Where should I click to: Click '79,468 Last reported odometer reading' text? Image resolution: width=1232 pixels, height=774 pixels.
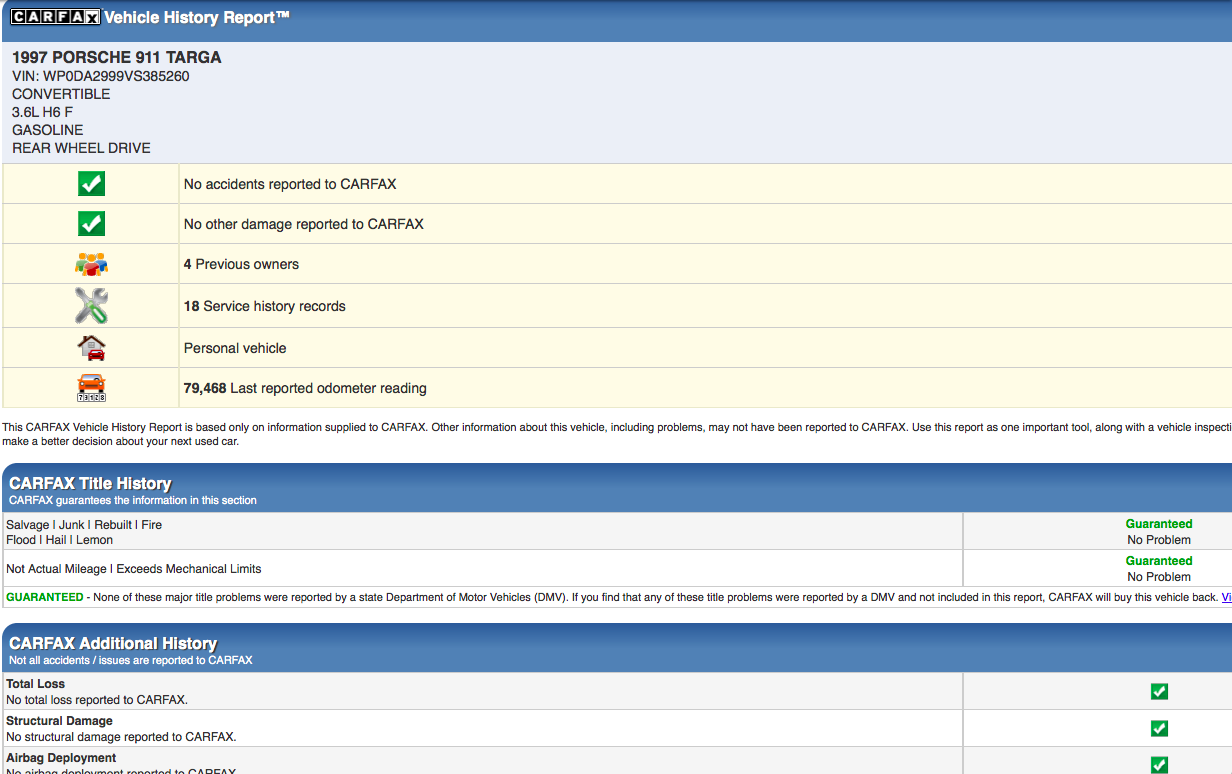tap(305, 388)
